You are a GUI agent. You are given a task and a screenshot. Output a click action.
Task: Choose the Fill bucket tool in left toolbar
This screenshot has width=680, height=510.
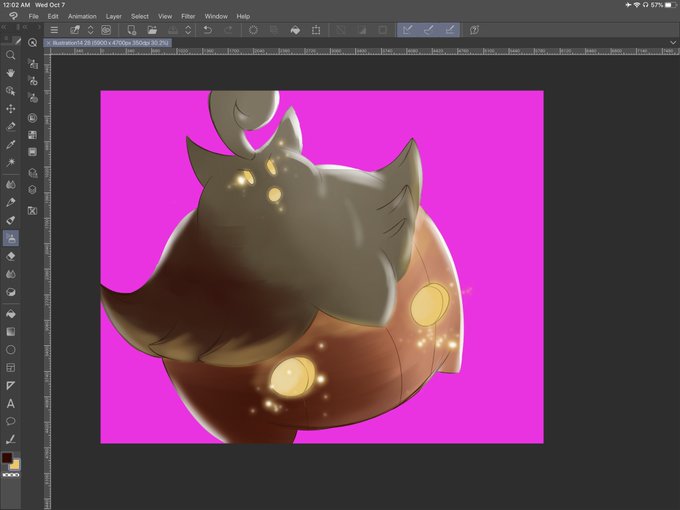[x=11, y=314]
